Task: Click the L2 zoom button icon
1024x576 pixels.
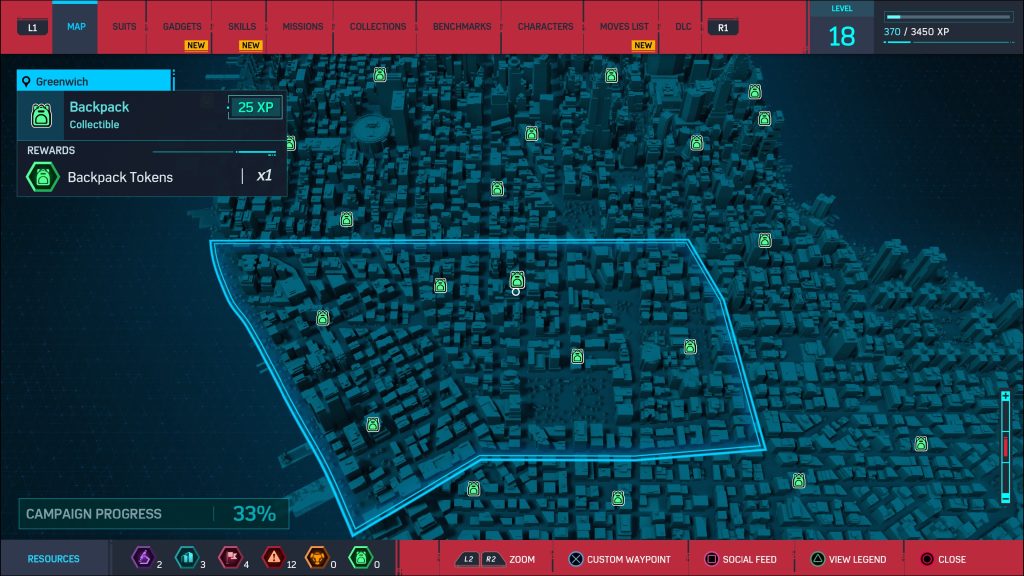Action: pyautogui.click(x=468, y=559)
